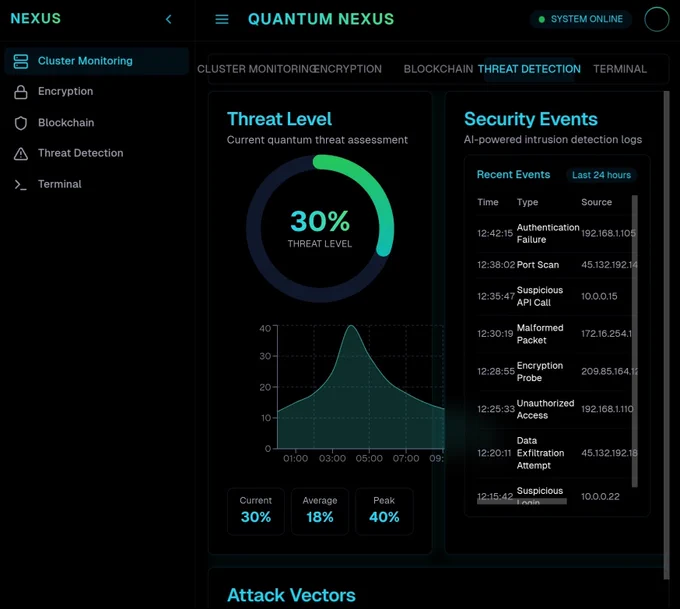680x609 pixels.
Task: Open Terminal from the sidebar
Action: point(97,184)
